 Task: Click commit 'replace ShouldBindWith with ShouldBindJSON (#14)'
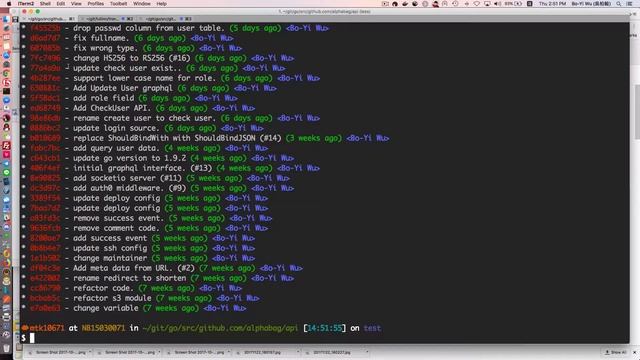pyautogui.click(x=178, y=138)
